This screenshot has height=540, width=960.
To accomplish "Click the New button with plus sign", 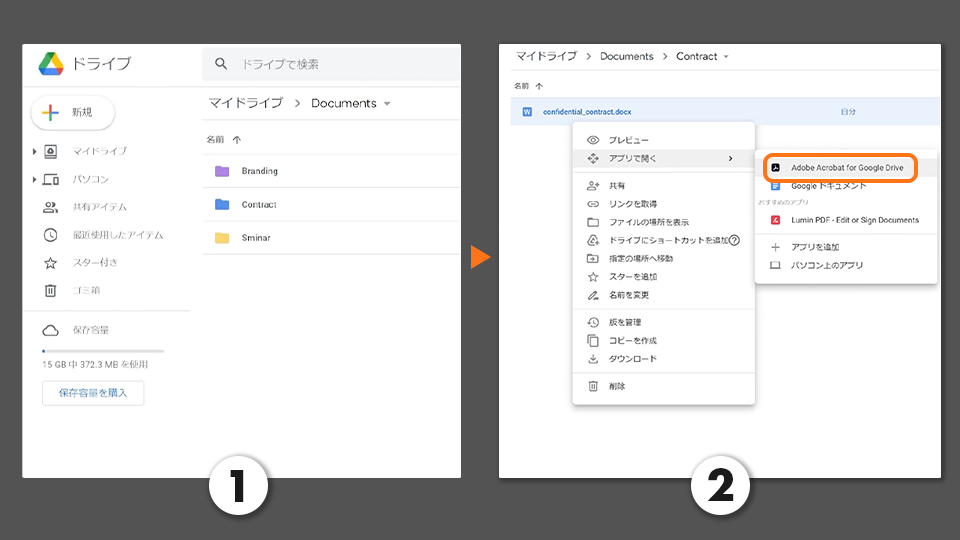I will click(x=73, y=113).
